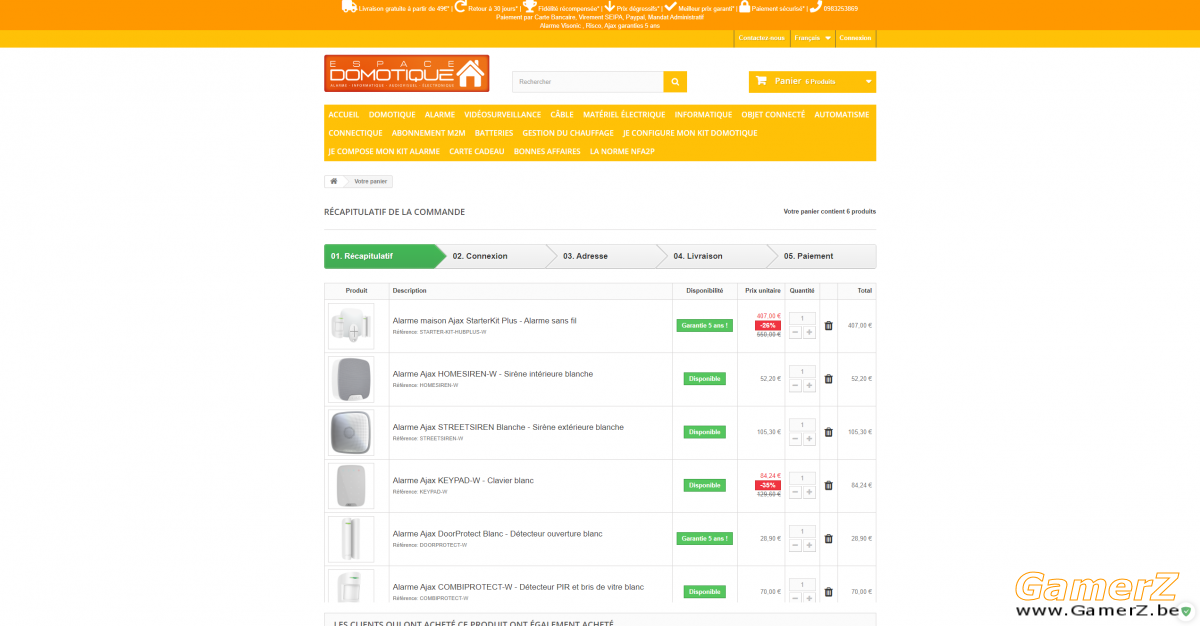Go to the 02. Connexion step

click(495, 256)
